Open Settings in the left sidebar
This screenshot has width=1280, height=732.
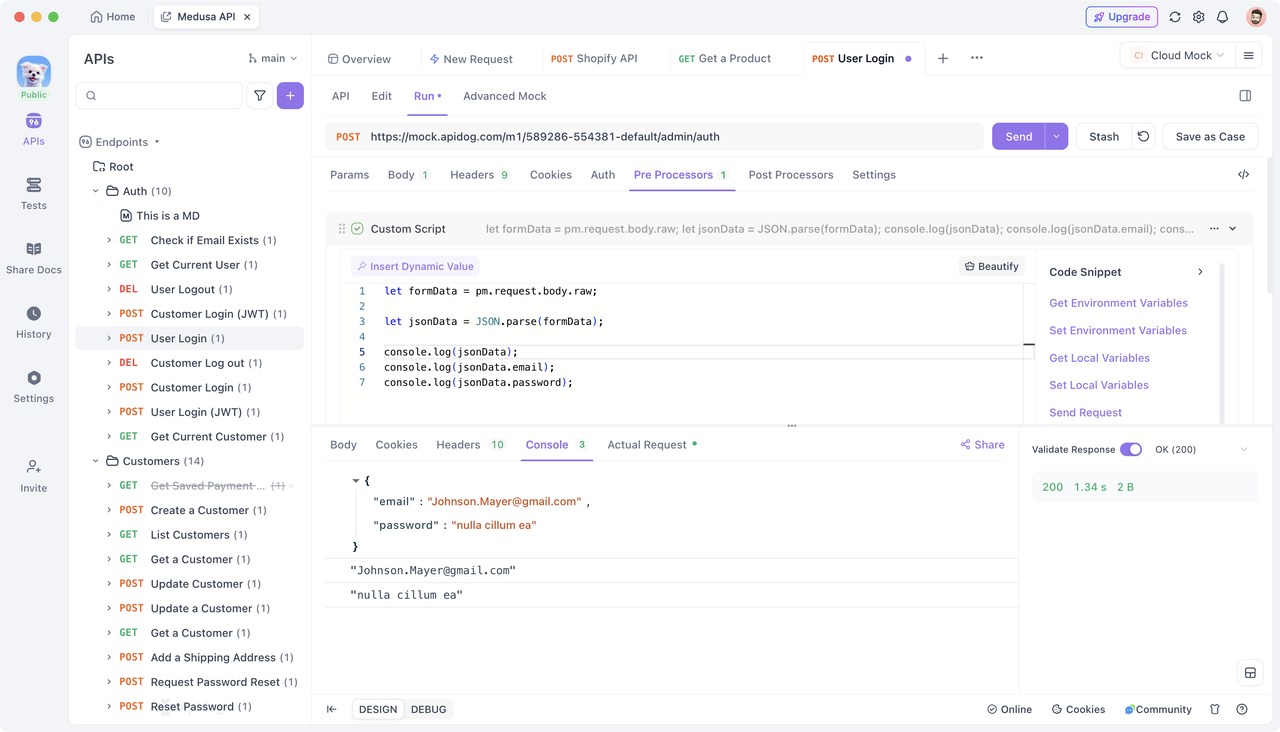[x=33, y=386]
